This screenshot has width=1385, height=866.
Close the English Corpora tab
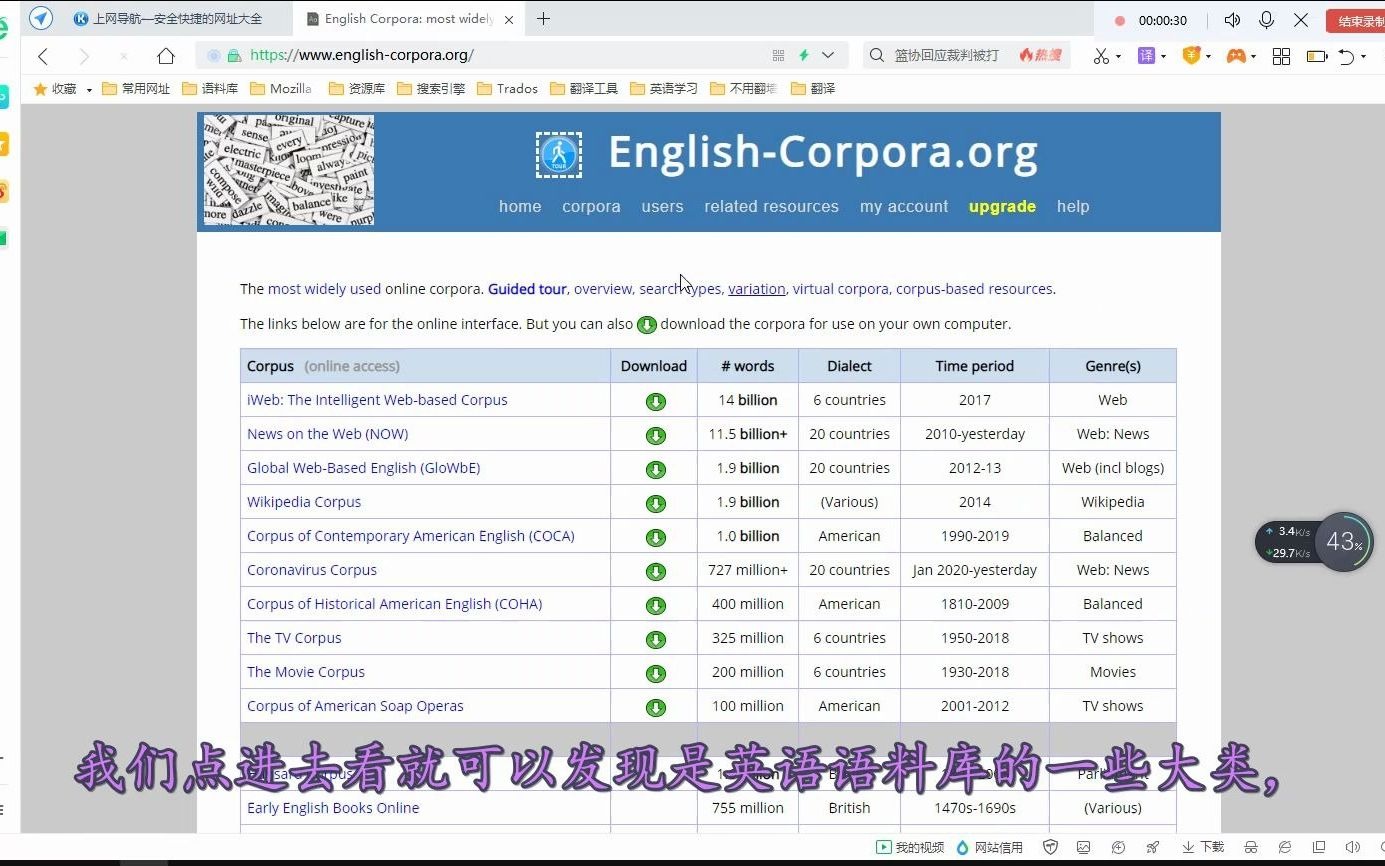click(510, 19)
